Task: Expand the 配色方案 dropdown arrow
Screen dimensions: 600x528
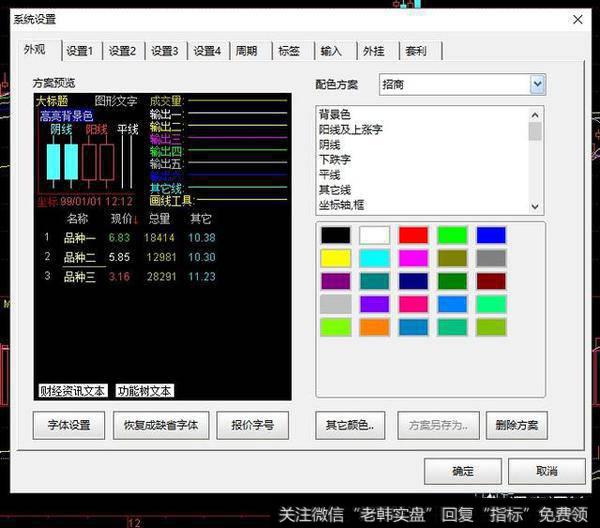Action: [537, 84]
